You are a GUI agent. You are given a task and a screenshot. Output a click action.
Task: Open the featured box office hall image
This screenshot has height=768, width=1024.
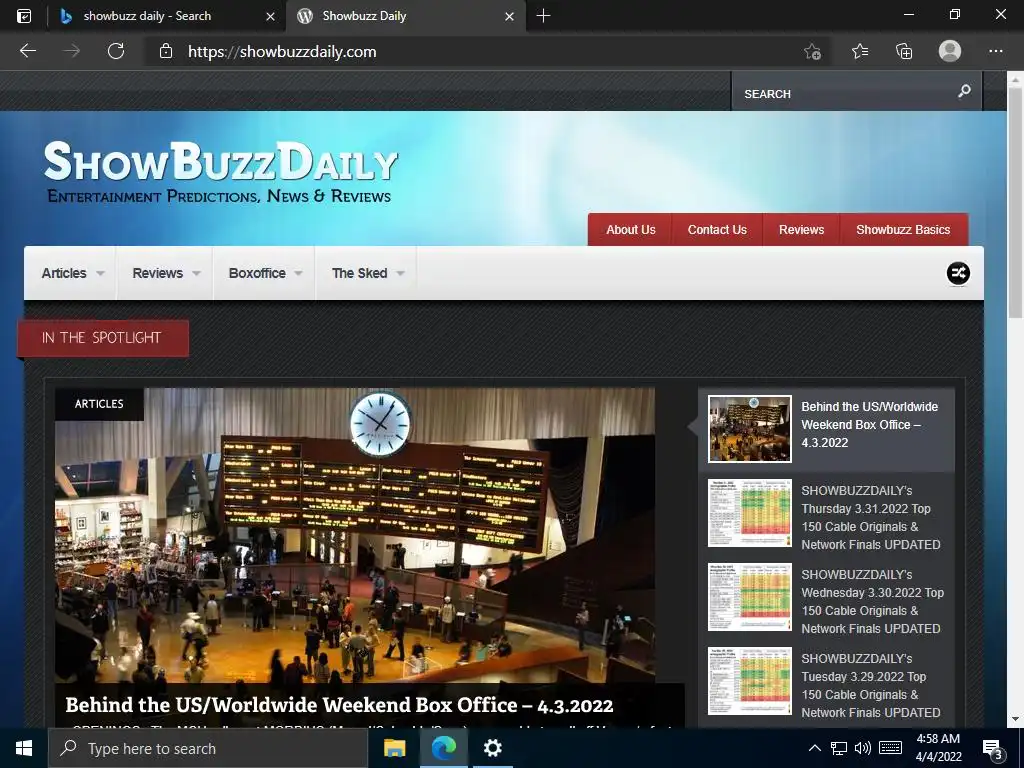[355, 536]
